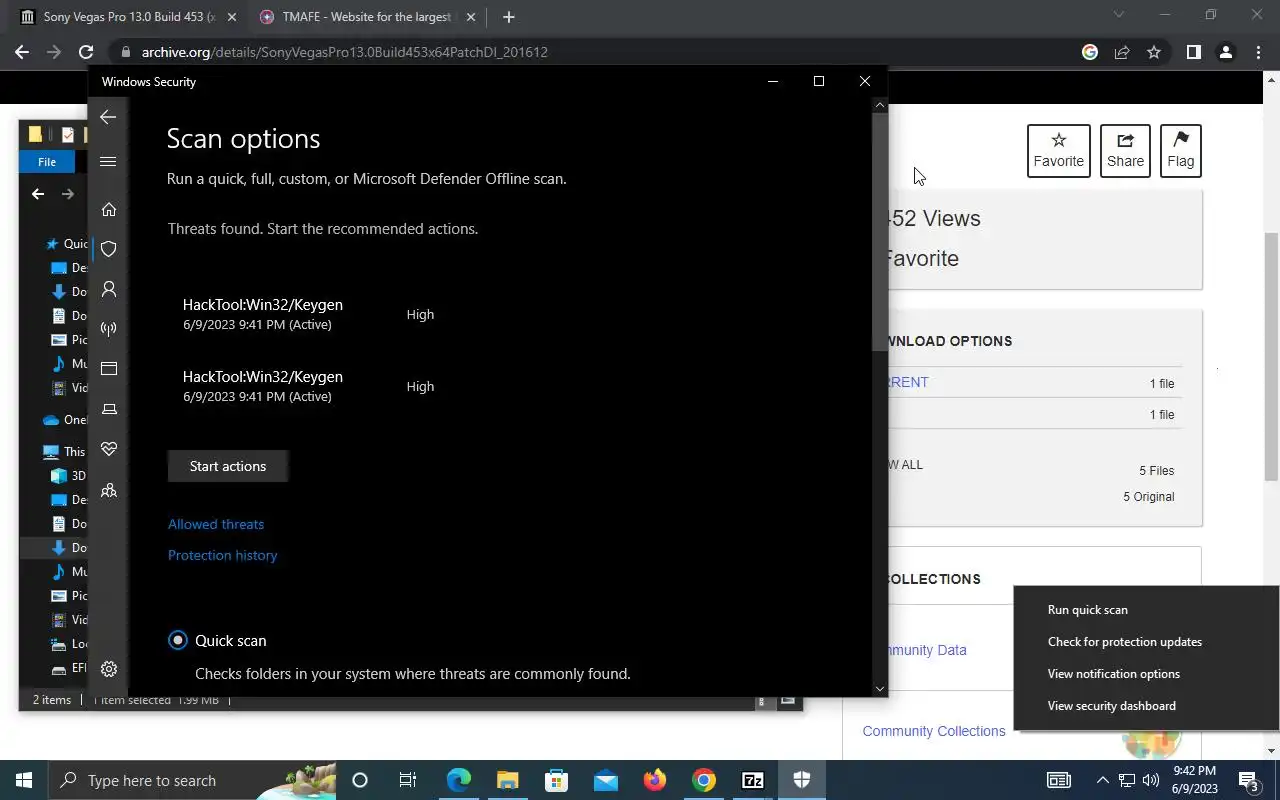This screenshot has width=1280, height=800.
Task: Click taskbar clock showing 9:42 PM
Action: tap(1193, 780)
